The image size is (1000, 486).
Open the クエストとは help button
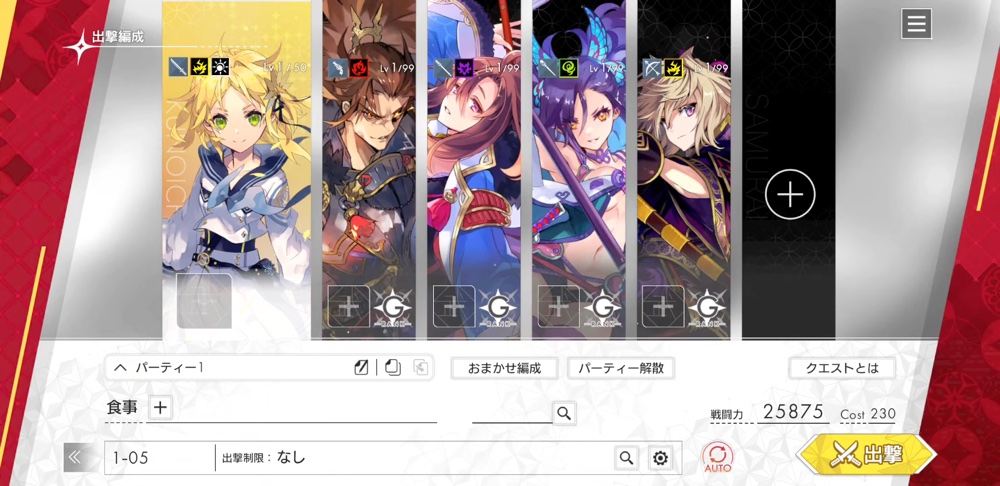point(842,368)
